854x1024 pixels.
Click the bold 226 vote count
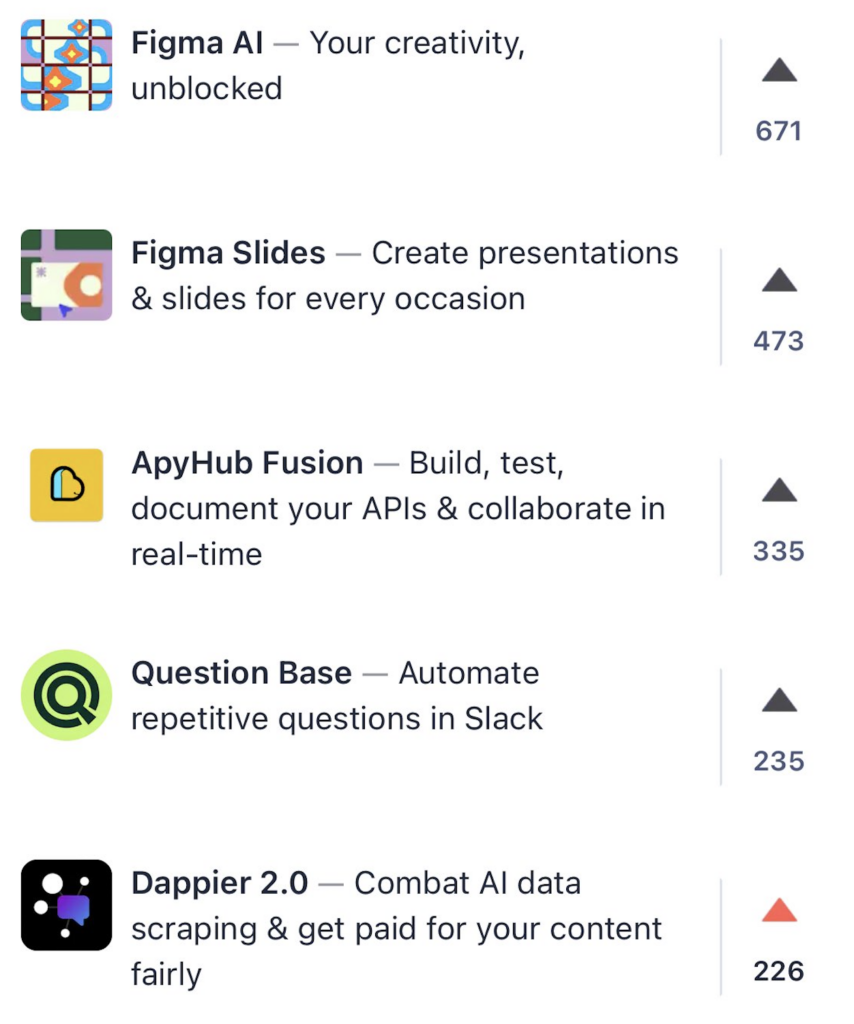pos(779,971)
